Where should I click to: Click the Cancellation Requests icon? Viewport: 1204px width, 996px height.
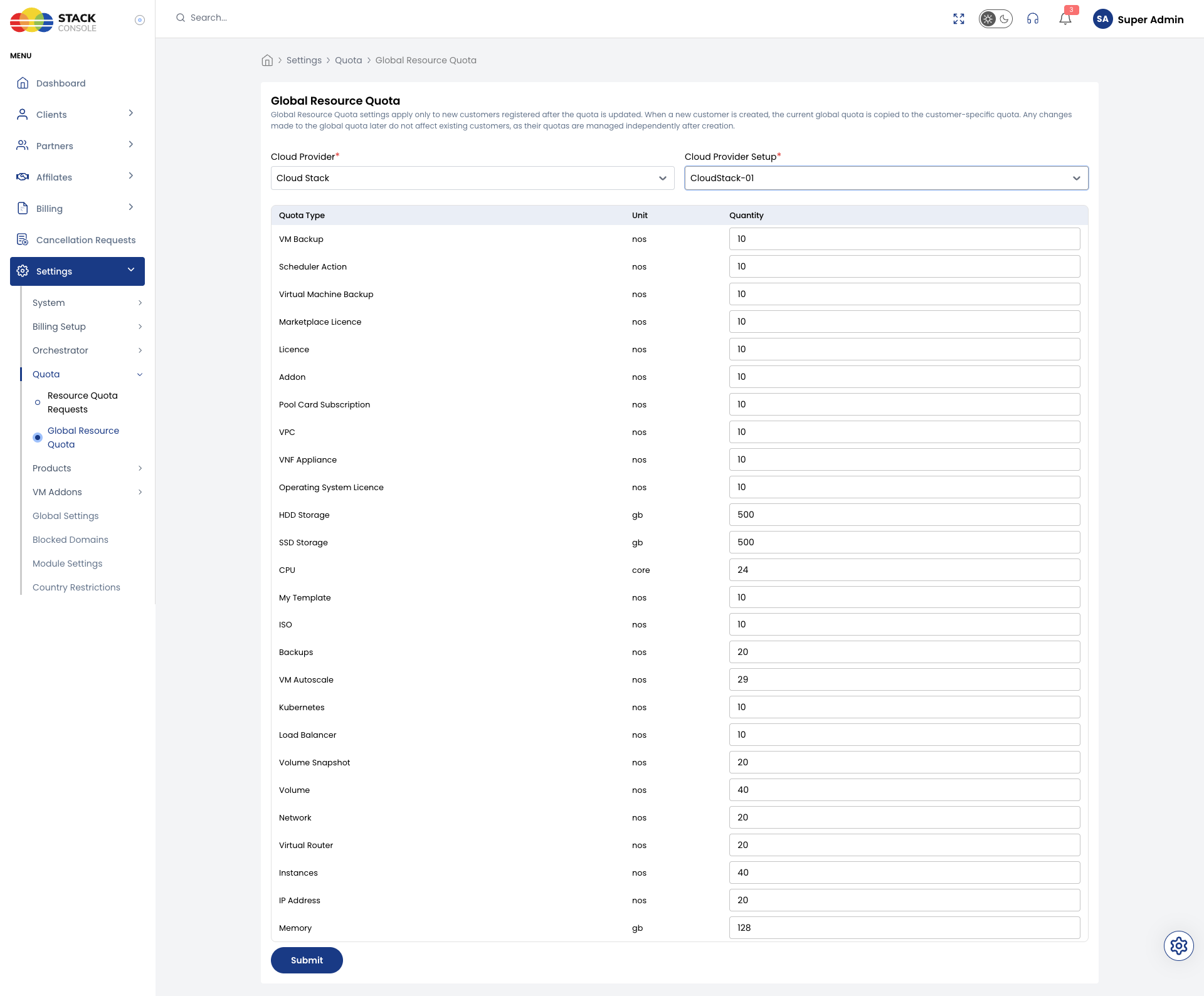(x=23, y=239)
